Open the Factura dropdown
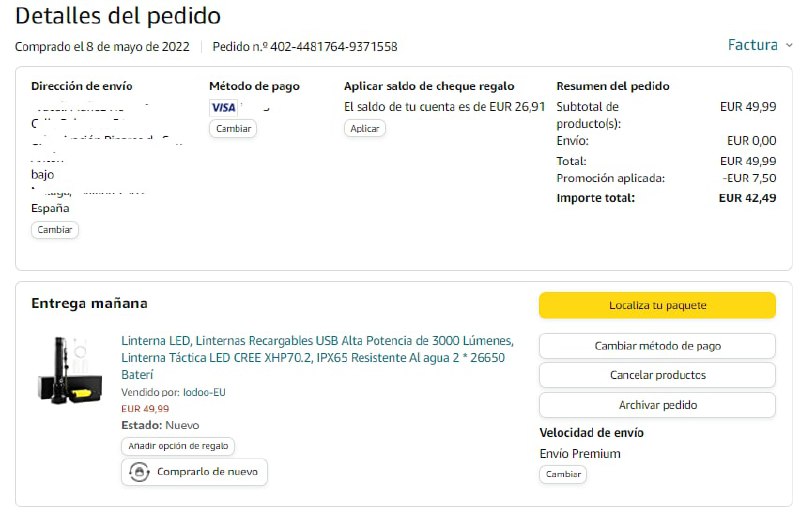 (x=759, y=45)
